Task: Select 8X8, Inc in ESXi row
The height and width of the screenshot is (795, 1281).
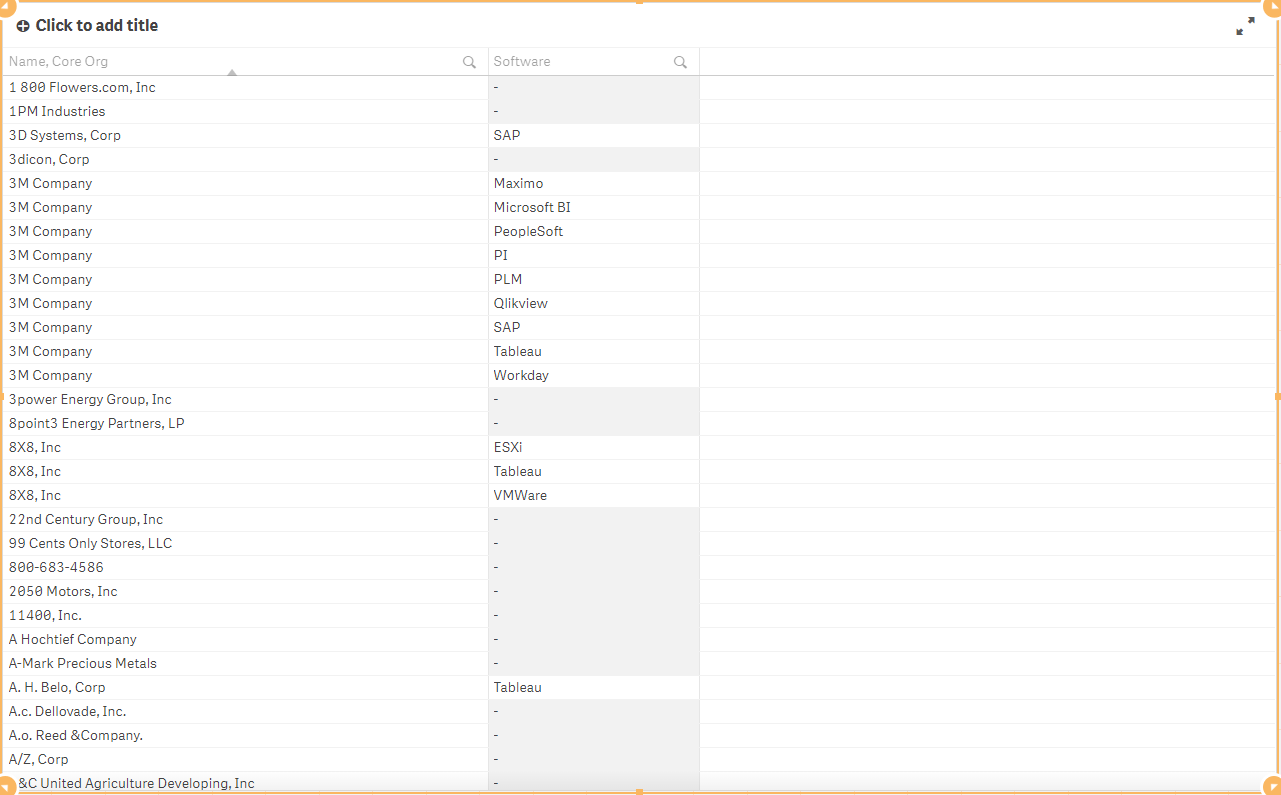Action: [x=245, y=447]
